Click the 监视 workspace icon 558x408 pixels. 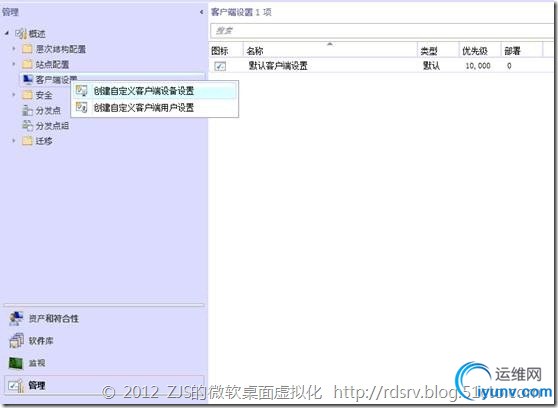click(x=16, y=363)
